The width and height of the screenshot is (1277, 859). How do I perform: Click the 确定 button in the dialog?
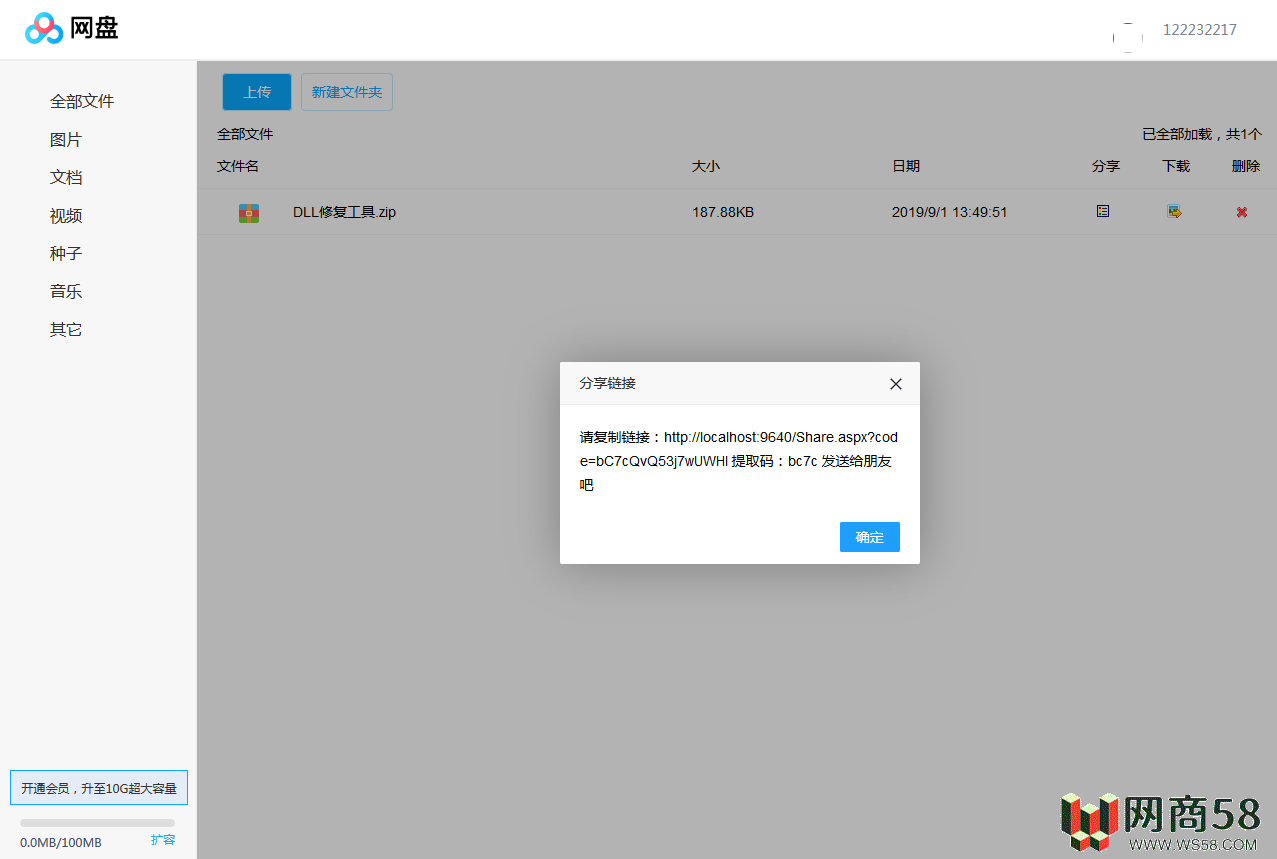(x=870, y=537)
